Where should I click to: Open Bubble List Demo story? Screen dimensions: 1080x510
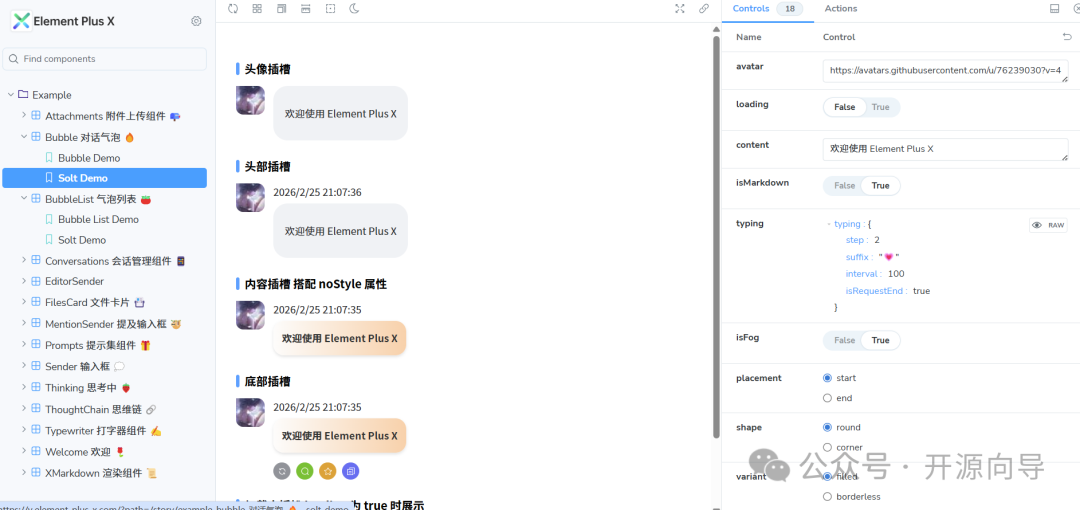tap(98, 219)
